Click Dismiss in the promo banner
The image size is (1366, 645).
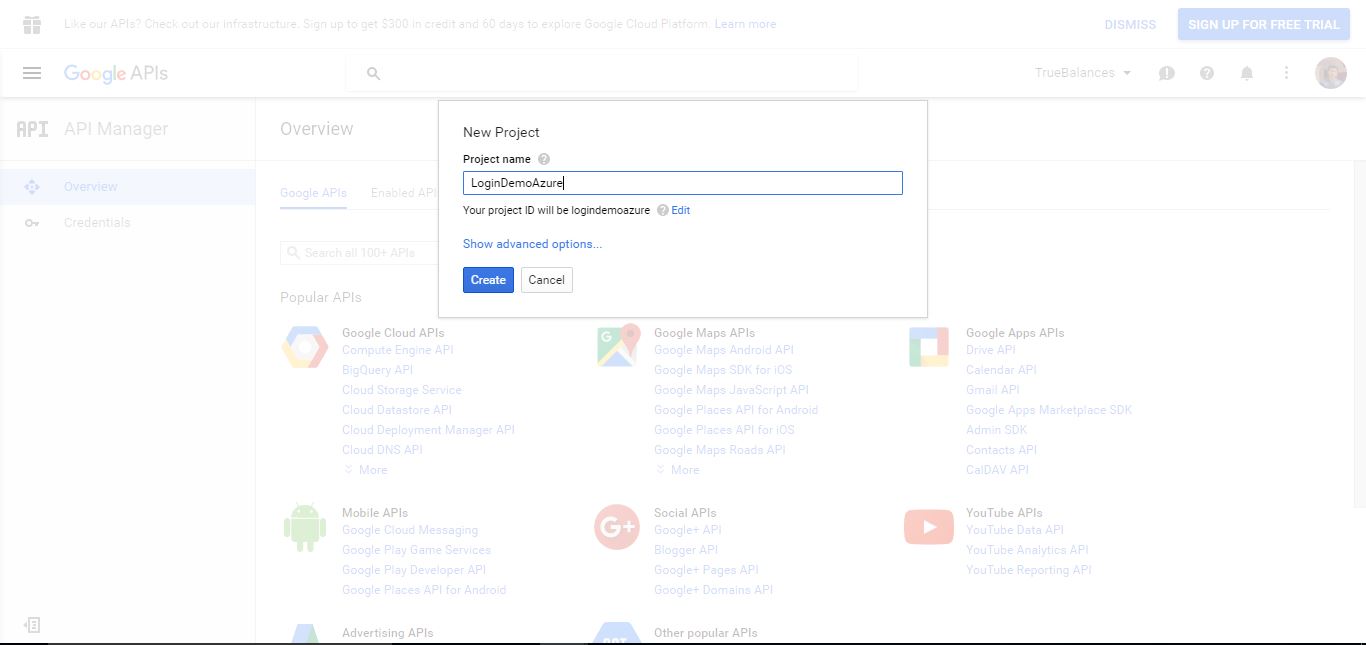coord(1130,24)
